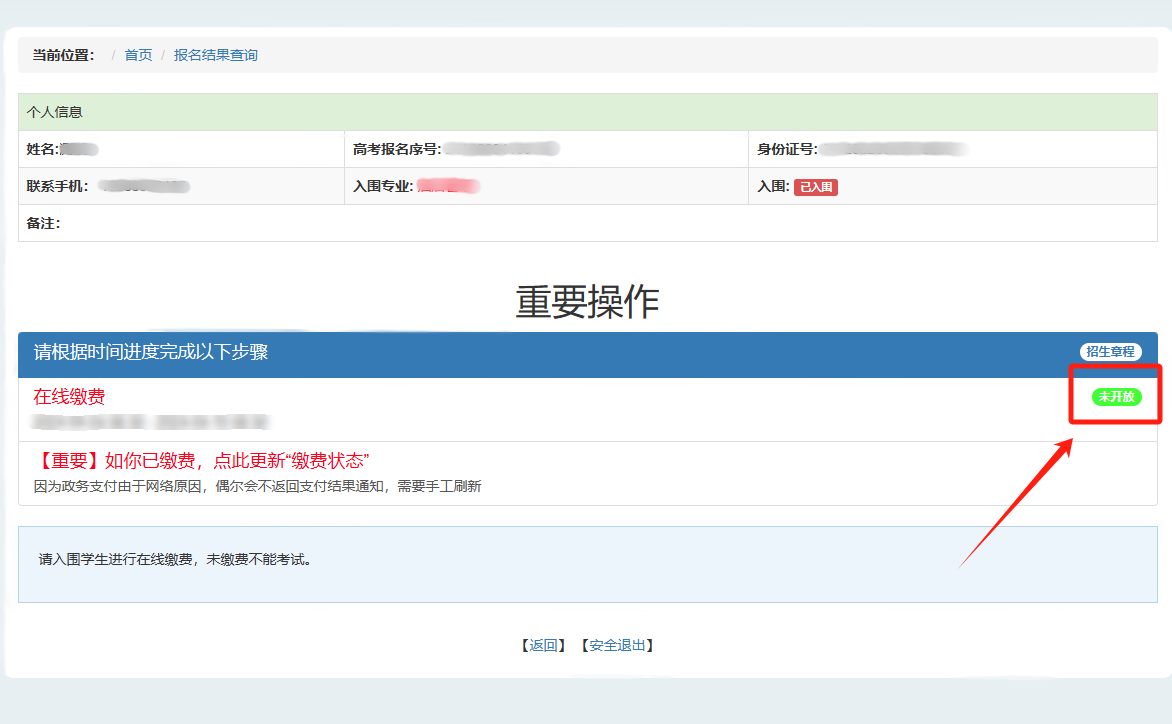Open the 报名结果查询 breadcrumb link

coord(215,55)
